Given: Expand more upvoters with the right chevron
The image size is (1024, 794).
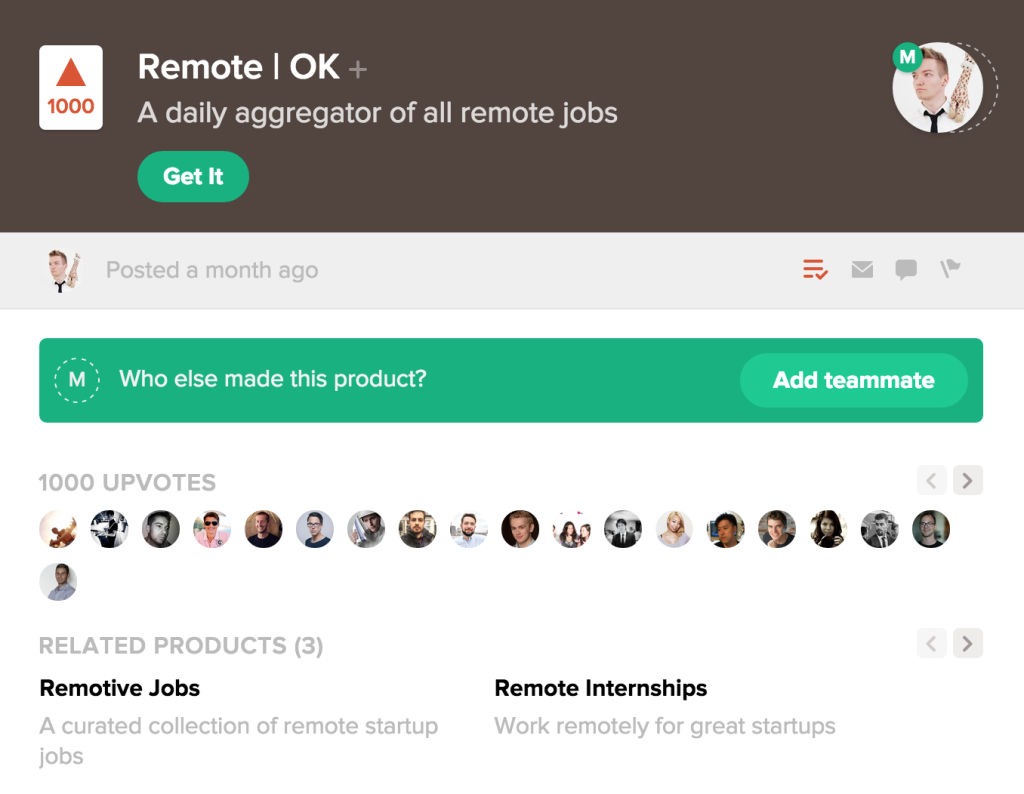Looking at the screenshot, I should click(x=967, y=480).
